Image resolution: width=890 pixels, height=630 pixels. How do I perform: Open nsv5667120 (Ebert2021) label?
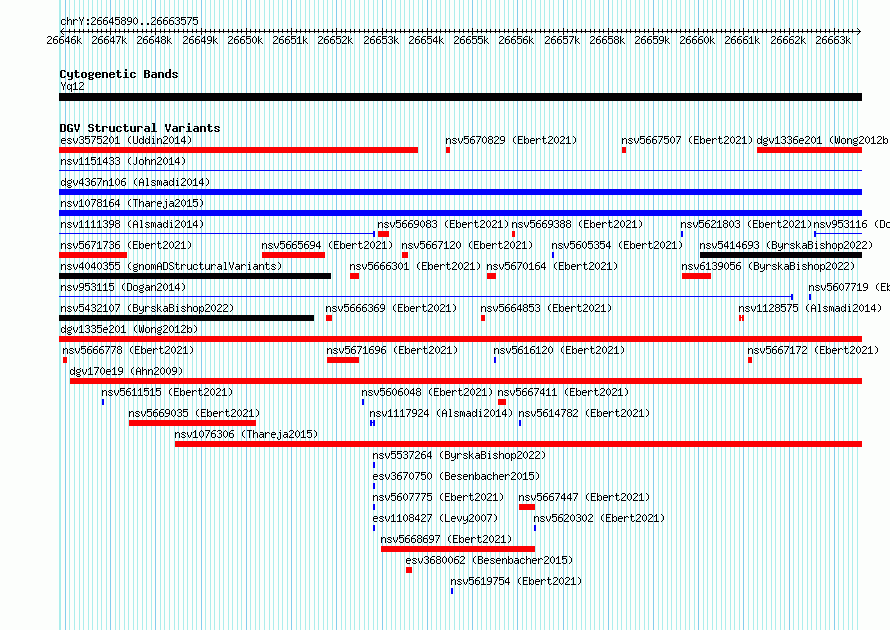pos(467,245)
